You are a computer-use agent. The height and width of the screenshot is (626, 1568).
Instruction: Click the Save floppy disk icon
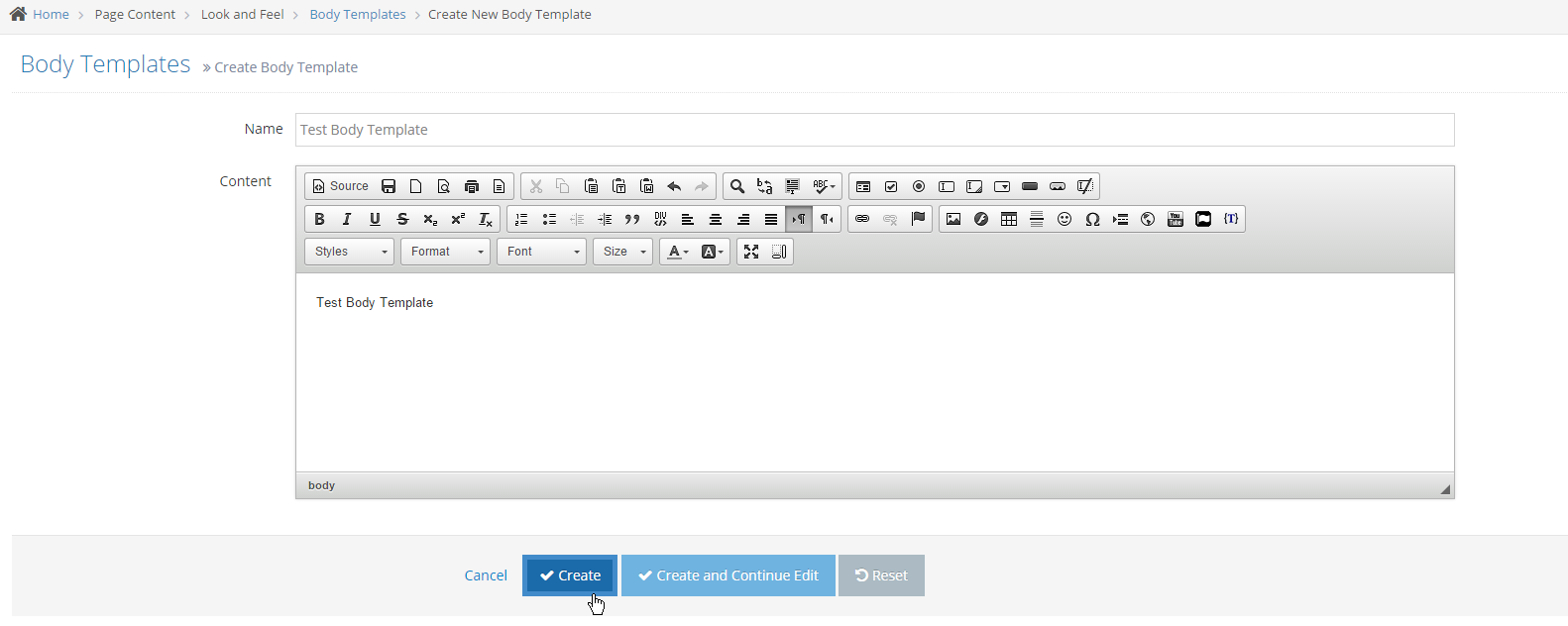tap(389, 186)
